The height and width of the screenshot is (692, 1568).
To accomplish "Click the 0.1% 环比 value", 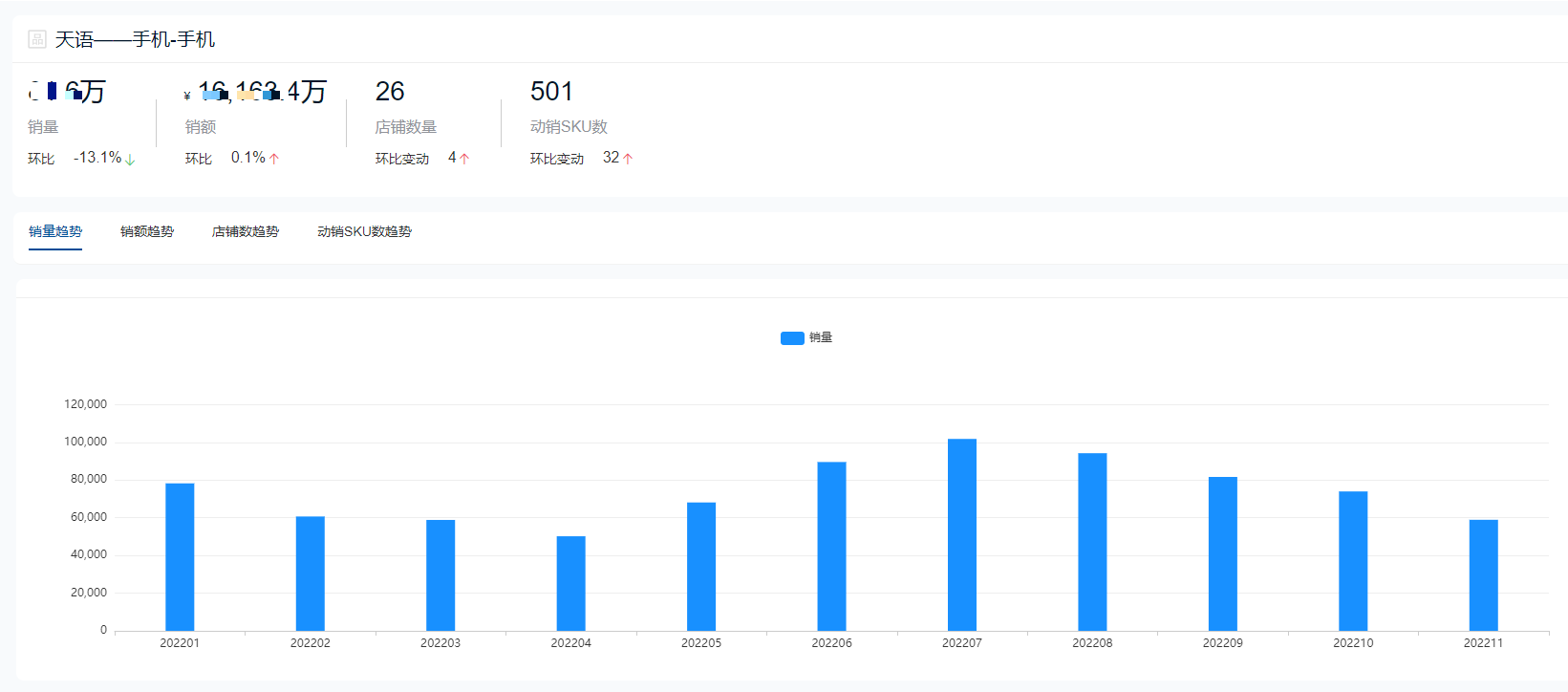I will click(248, 158).
